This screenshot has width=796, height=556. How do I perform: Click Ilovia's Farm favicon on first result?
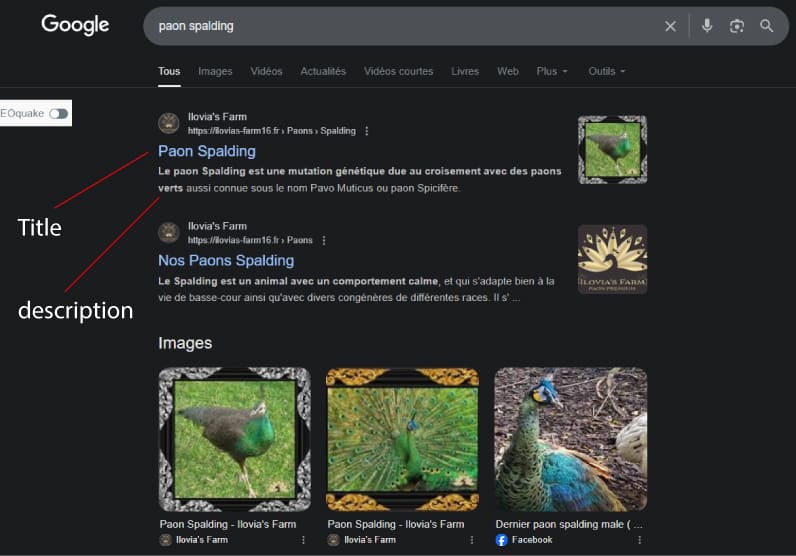(x=169, y=123)
